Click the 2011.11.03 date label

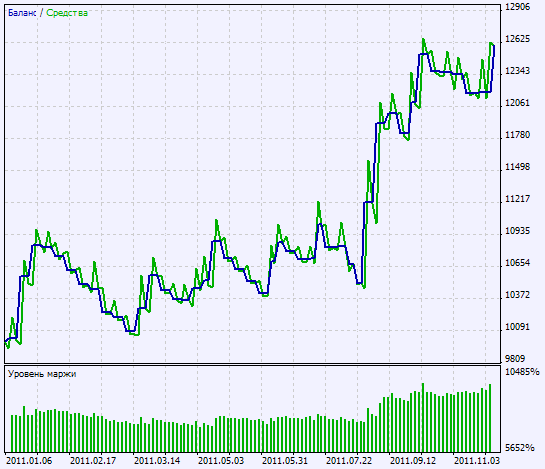coord(477,461)
